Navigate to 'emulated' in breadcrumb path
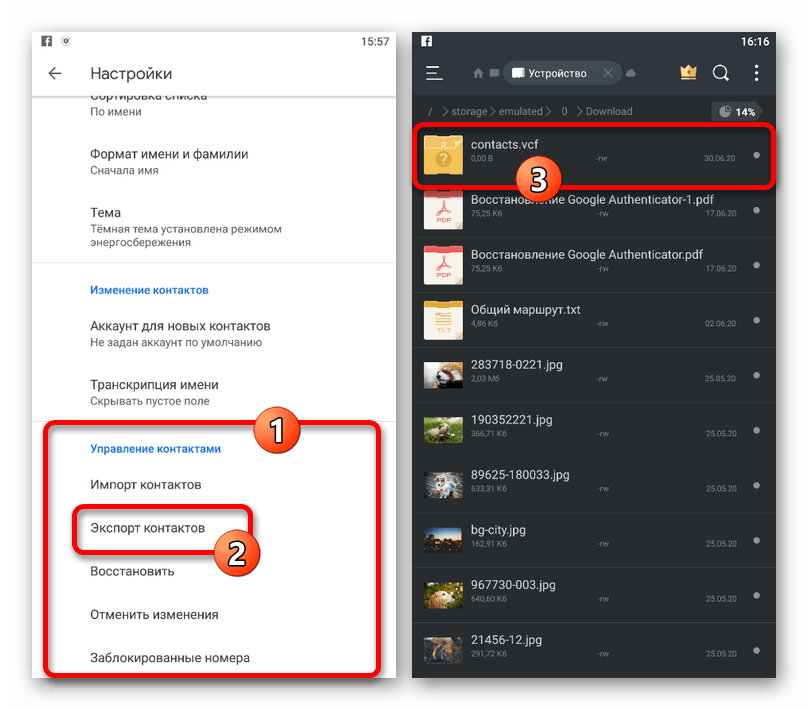Screen dimensions: 808x710 (x=520, y=112)
